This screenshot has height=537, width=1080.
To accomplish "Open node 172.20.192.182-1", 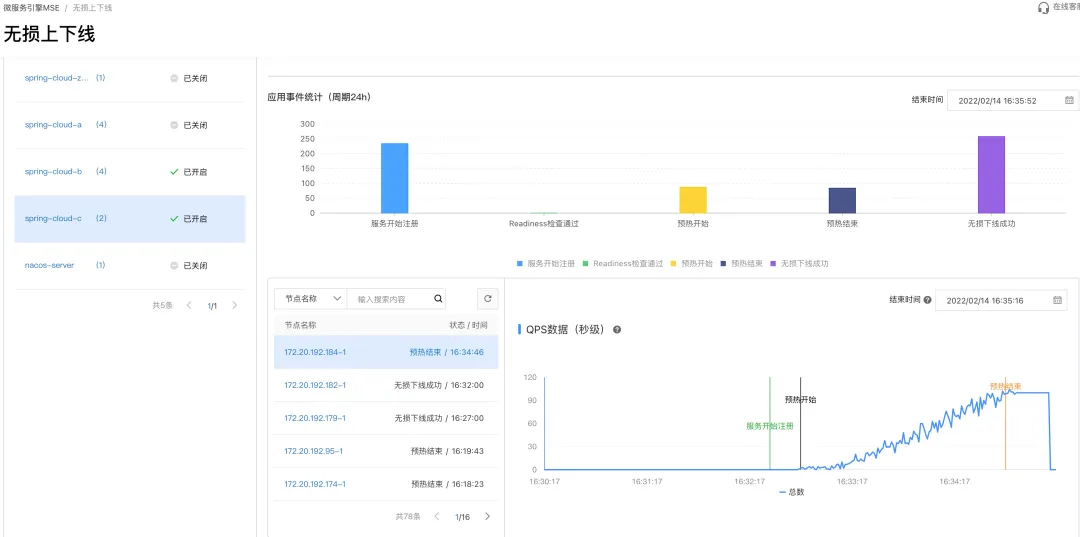I will coord(315,386).
